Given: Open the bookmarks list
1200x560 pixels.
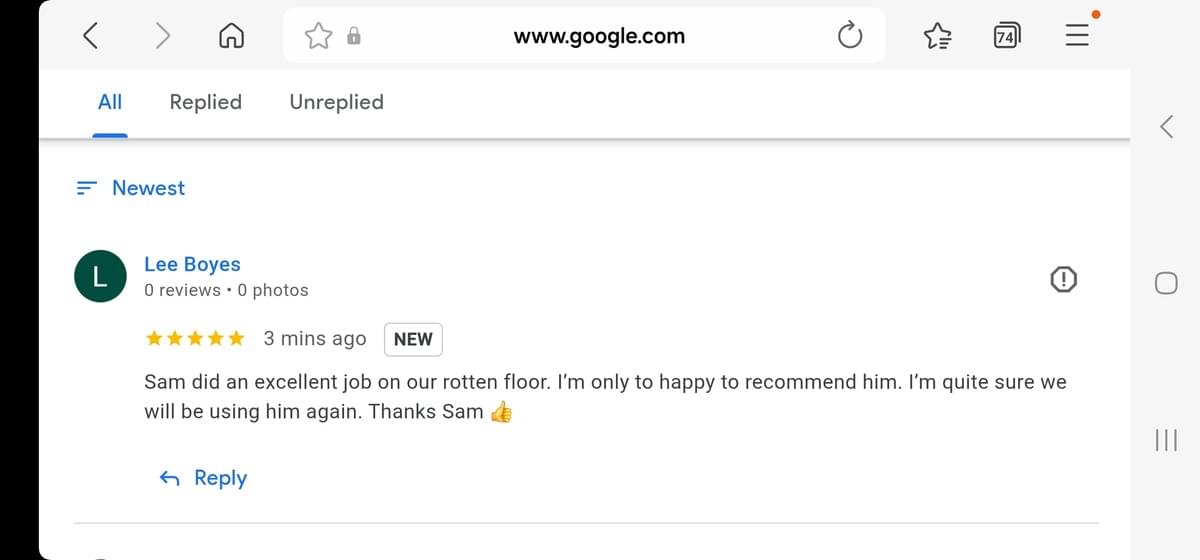Looking at the screenshot, I should tap(937, 37).
